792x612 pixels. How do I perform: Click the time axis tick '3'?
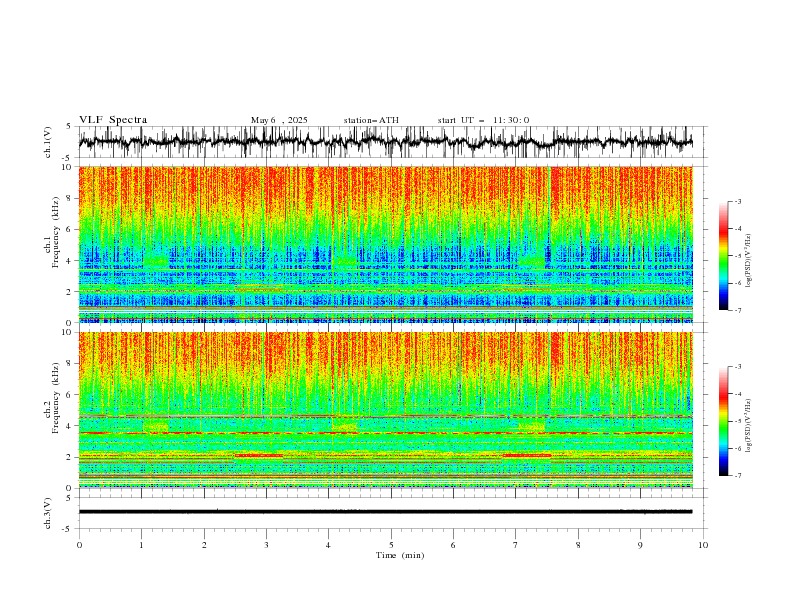(266, 545)
